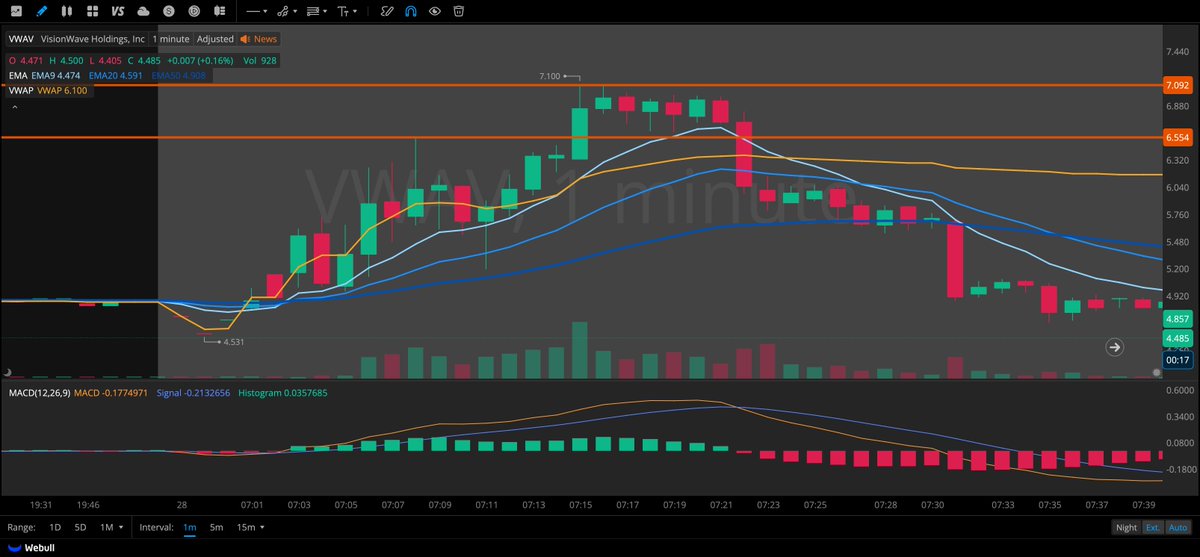Click the Vol 928 readout
The image size is (1200, 557).
click(260, 60)
